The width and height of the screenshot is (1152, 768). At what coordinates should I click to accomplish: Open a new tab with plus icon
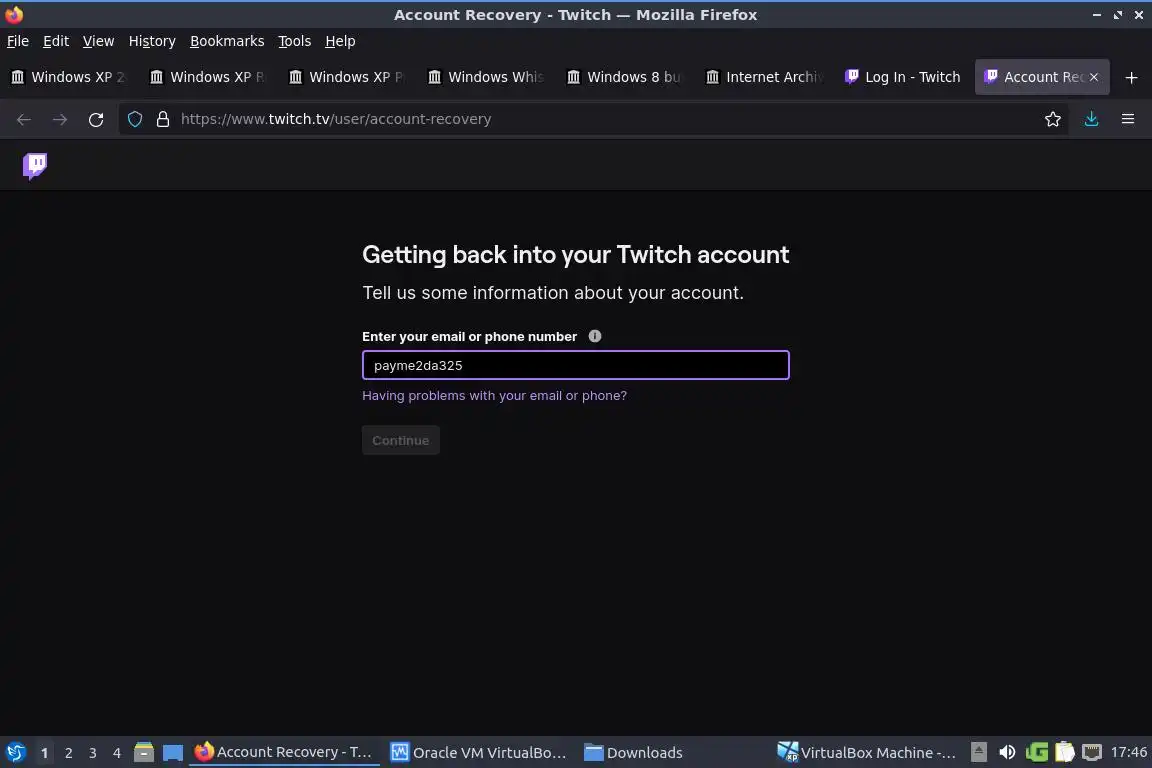coord(1131,77)
